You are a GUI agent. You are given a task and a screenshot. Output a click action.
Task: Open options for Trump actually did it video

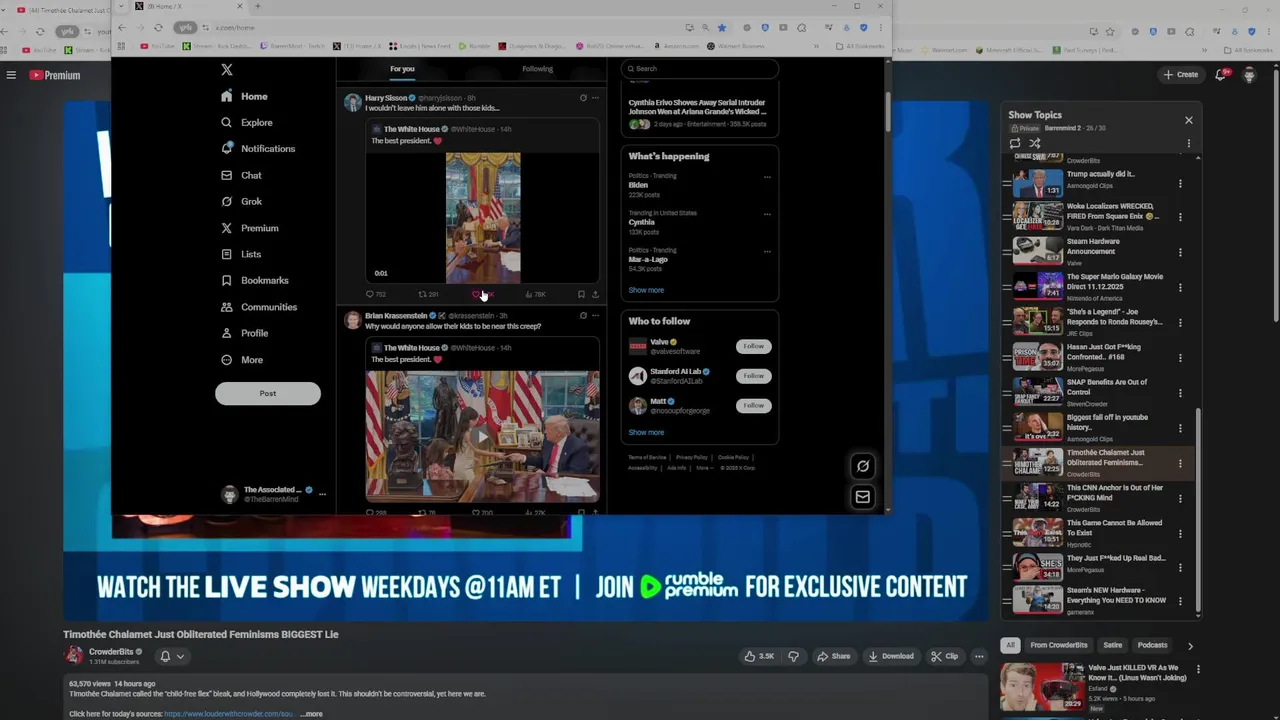click(x=1180, y=184)
